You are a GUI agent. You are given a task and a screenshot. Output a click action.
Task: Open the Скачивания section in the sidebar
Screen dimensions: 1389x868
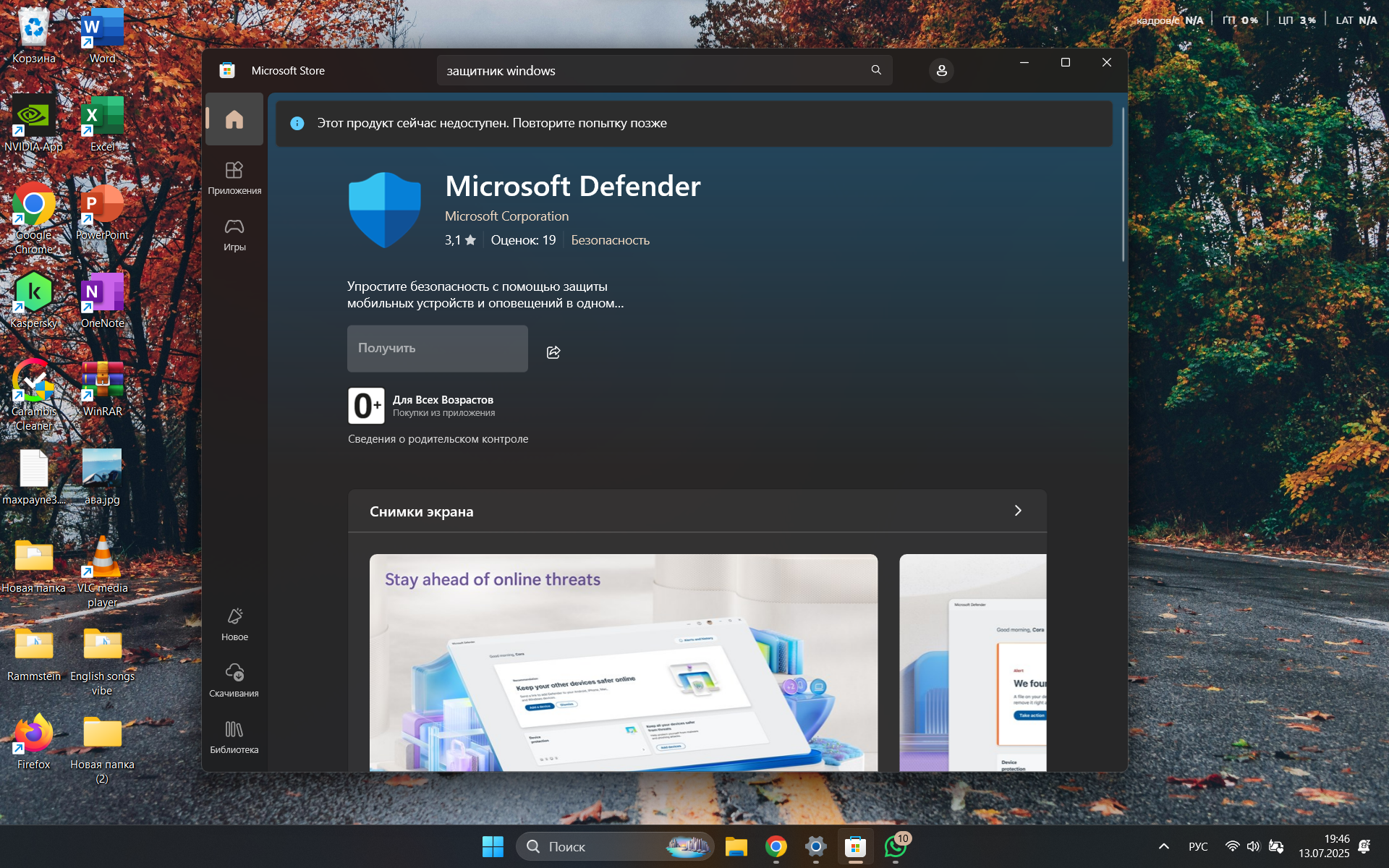[x=234, y=681]
